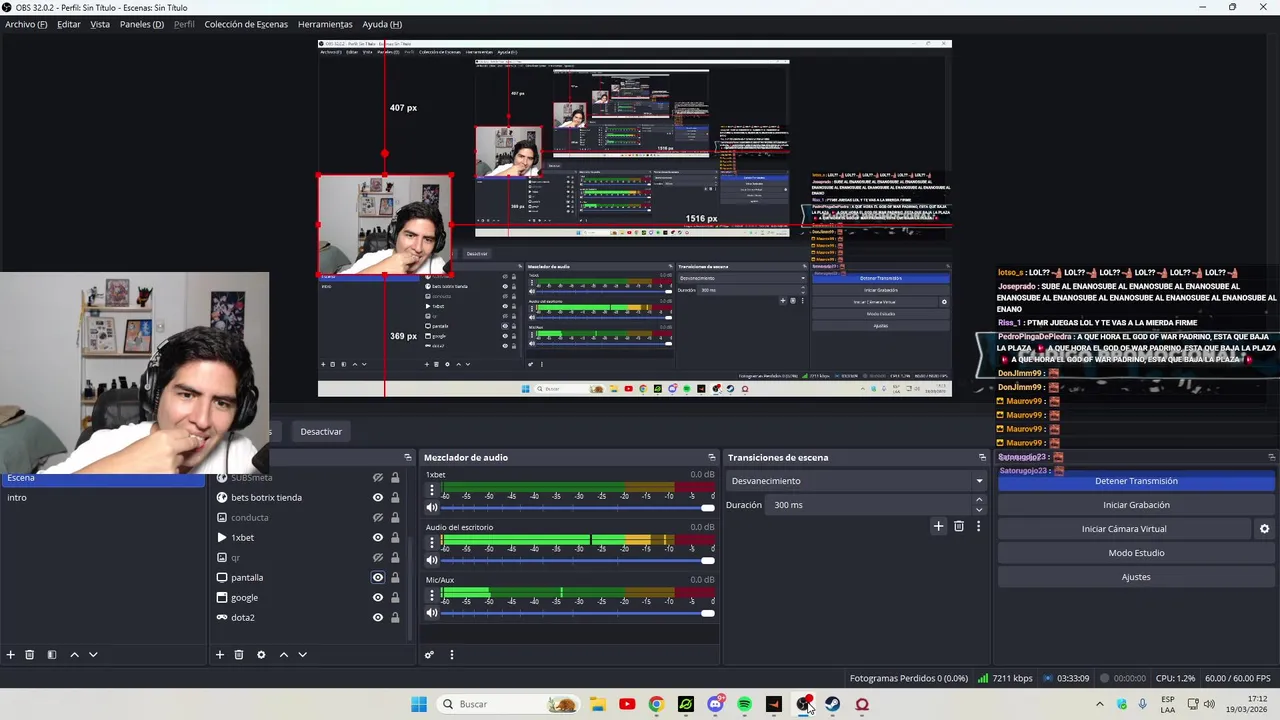1280x720 pixels.
Task: Open the Vista menu
Action: point(100,24)
